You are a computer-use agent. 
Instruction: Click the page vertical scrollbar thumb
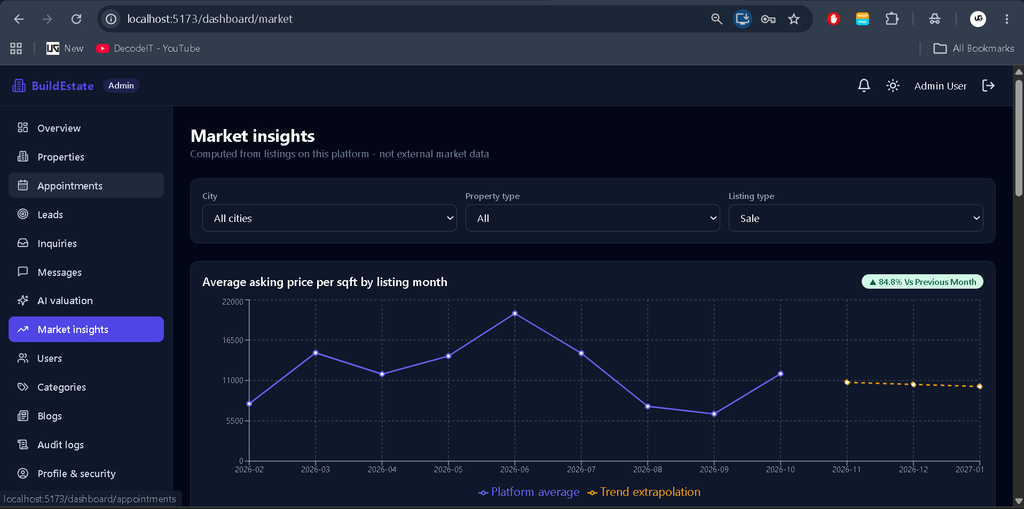[x=1018, y=137]
